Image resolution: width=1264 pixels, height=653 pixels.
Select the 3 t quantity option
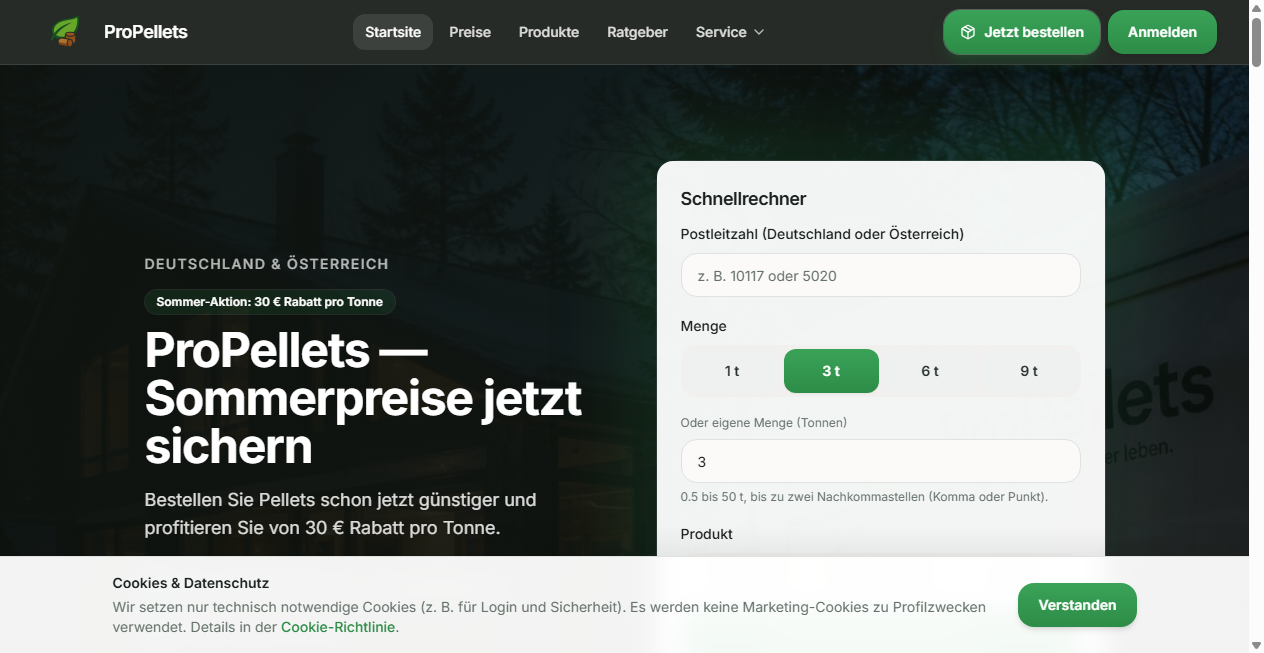coord(831,371)
